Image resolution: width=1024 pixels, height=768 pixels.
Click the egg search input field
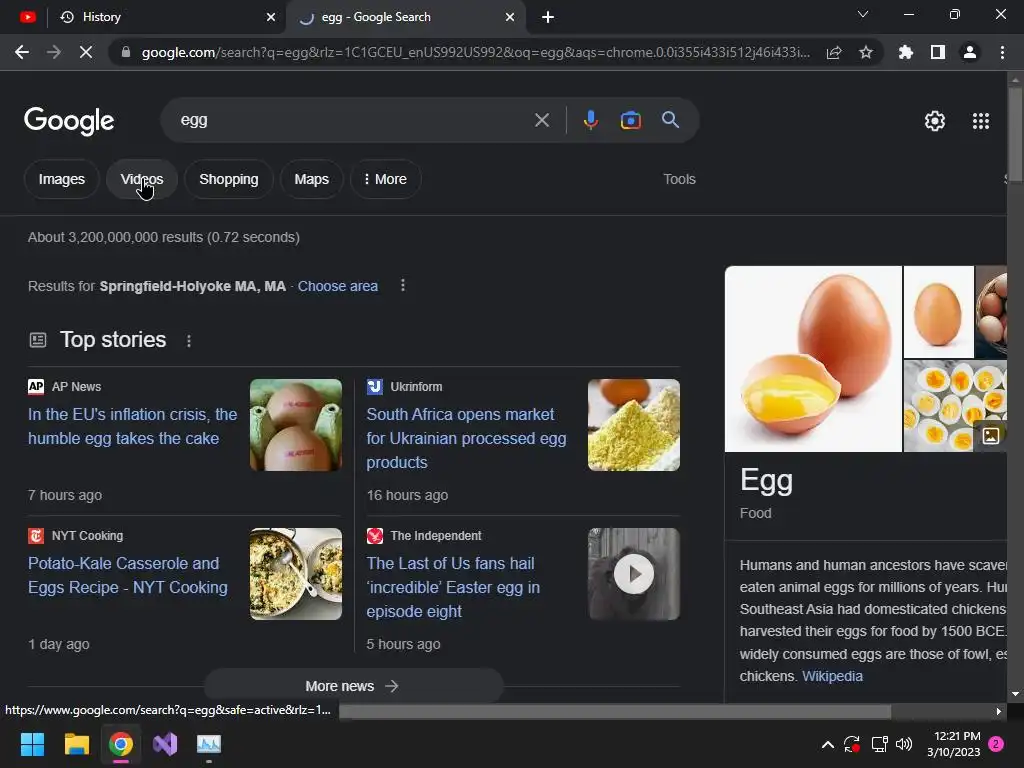pyautogui.click(x=353, y=120)
